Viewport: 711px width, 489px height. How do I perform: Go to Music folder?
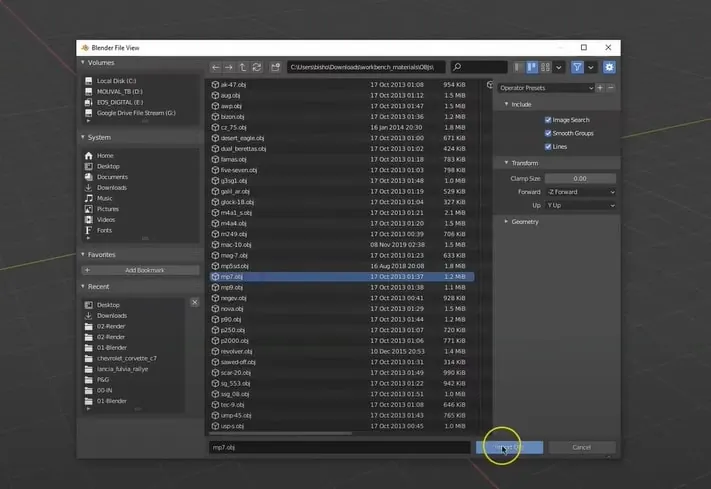pyautogui.click(x=140, y=198)
